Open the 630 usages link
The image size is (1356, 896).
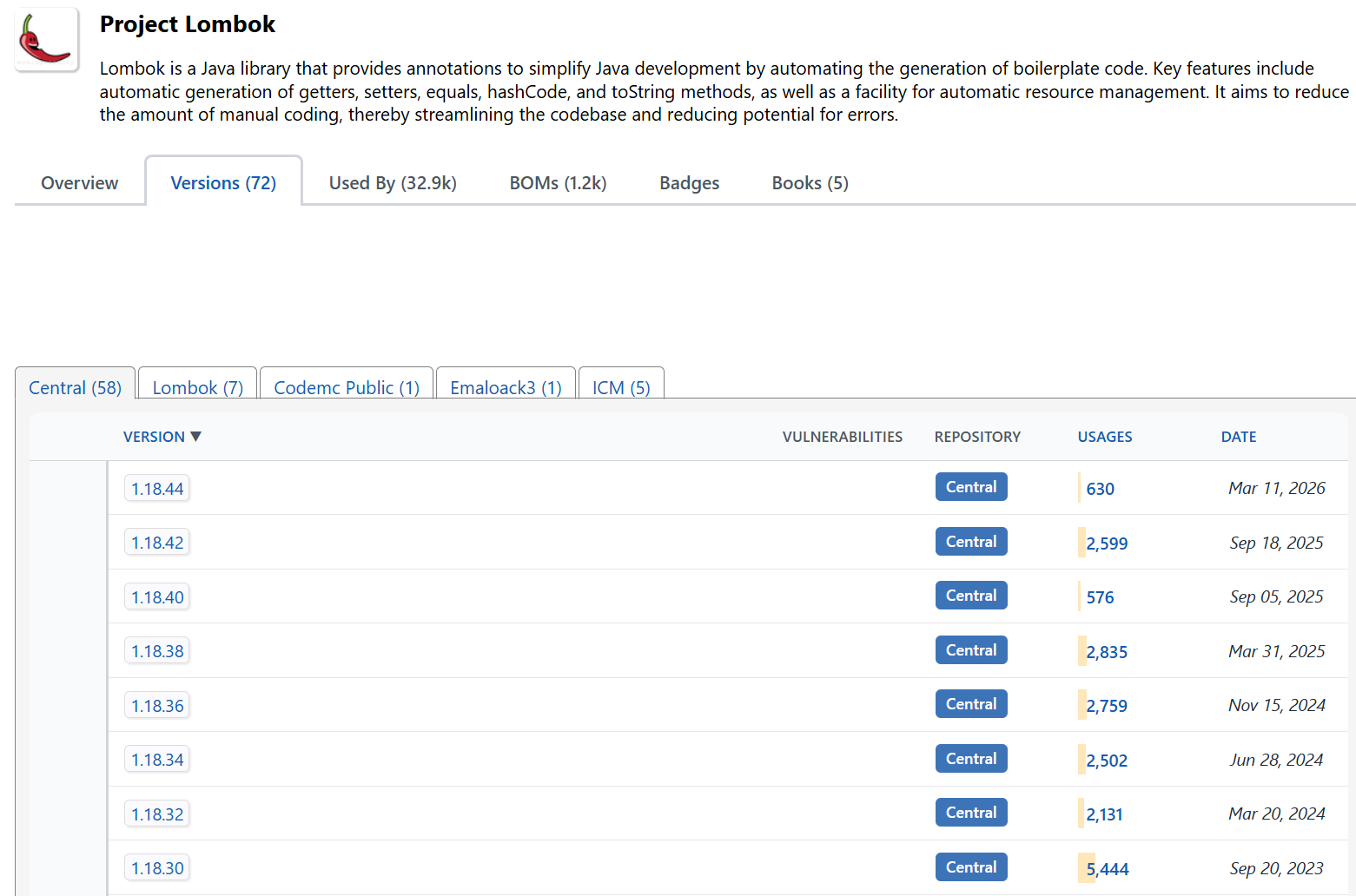point(1100,489)
